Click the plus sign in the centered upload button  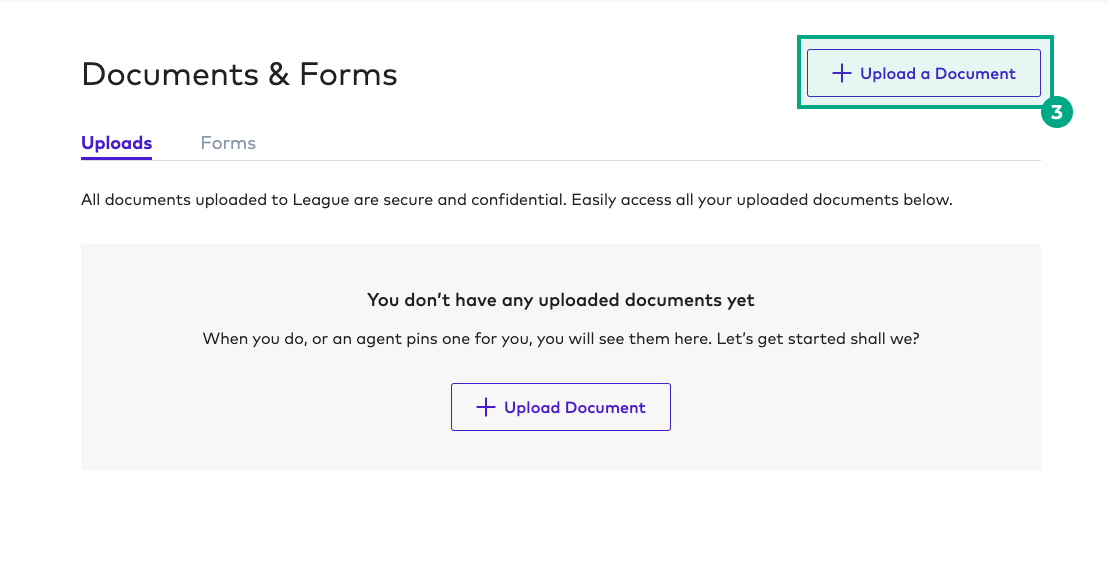(486, 407)
